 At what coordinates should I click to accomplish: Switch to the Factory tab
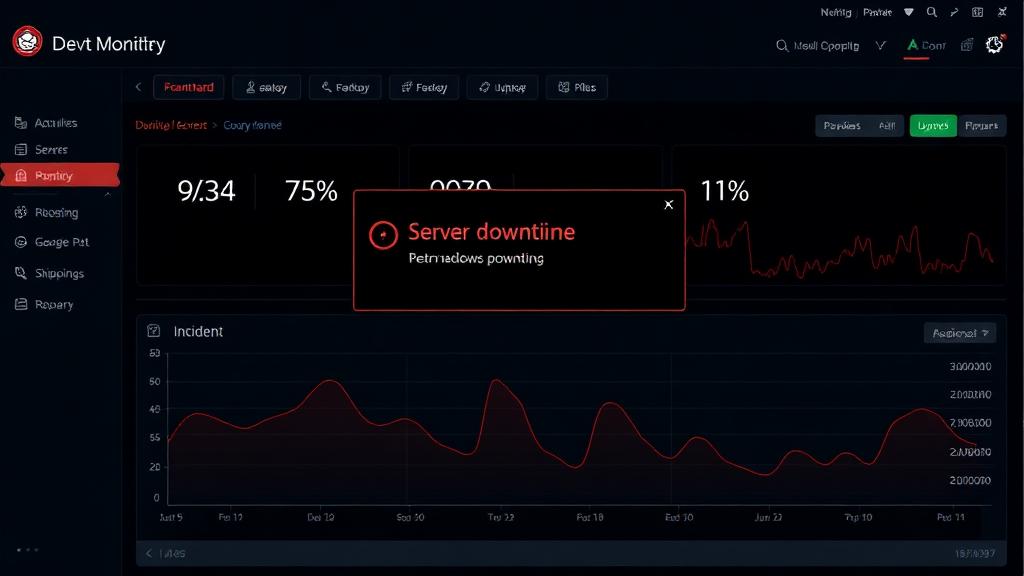click(x=424, y=88)
